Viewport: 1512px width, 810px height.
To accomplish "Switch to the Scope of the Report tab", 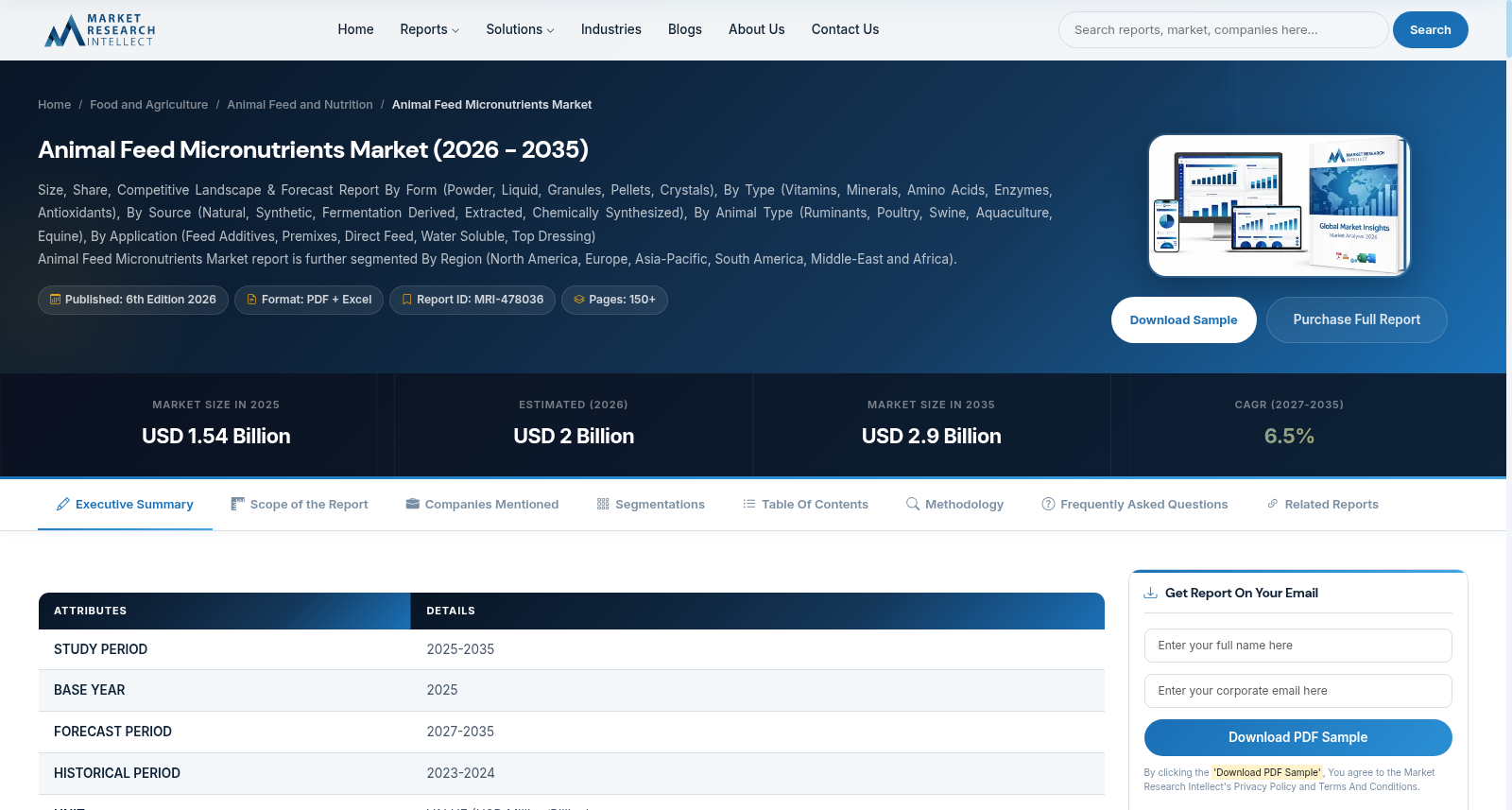I will point(300,505).
